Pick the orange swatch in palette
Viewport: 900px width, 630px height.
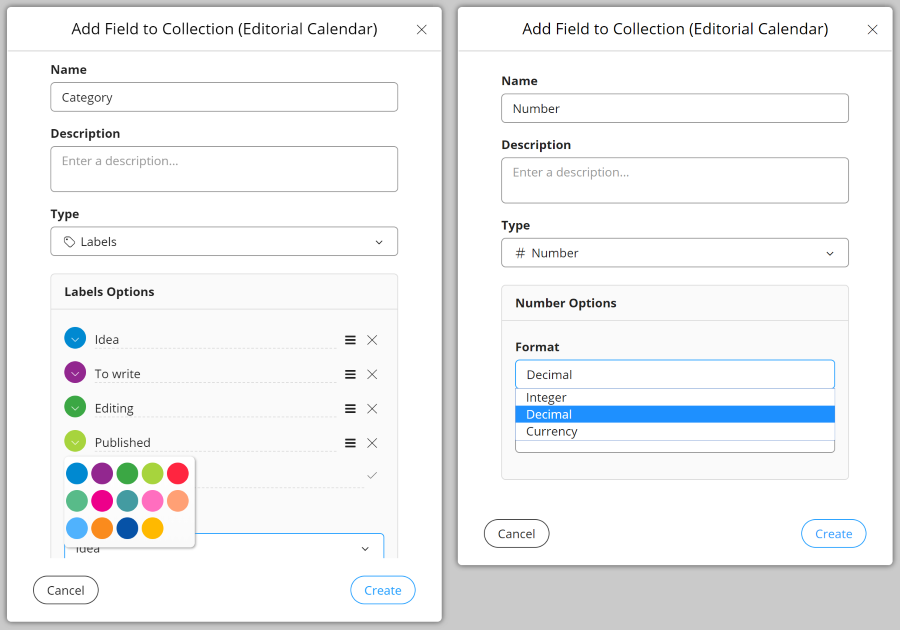tap(102, 528)
